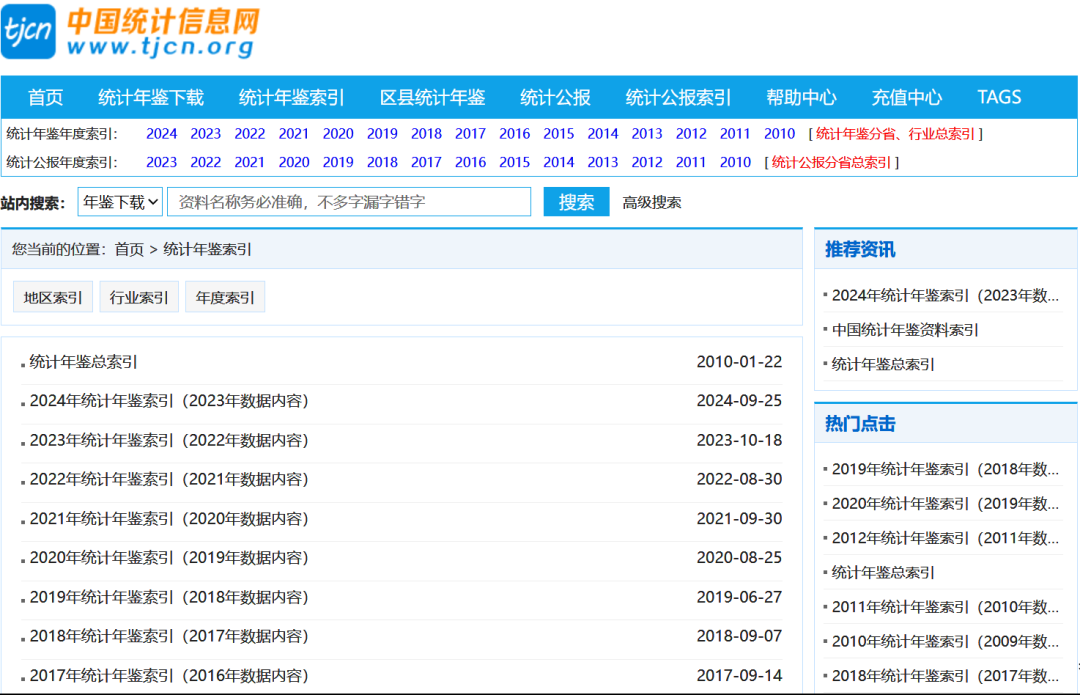Switch to the 地区索引 tab
Screen dimensions: 1080x695
(x=53, y=297)
